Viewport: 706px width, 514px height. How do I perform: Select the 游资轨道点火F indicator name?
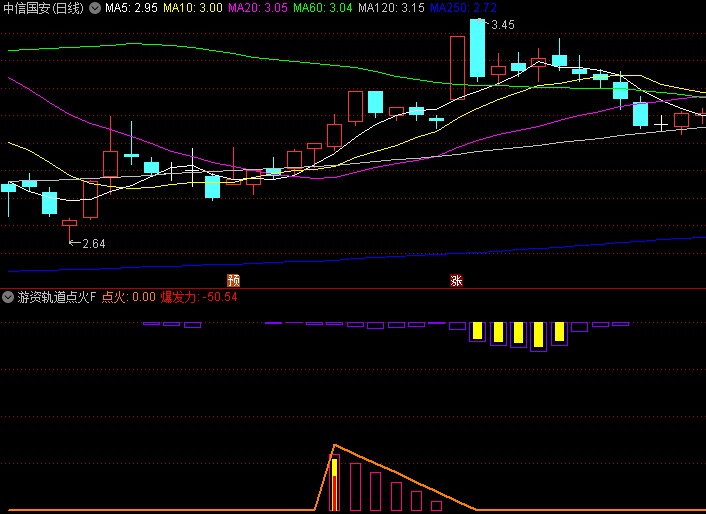pos(57,297)
